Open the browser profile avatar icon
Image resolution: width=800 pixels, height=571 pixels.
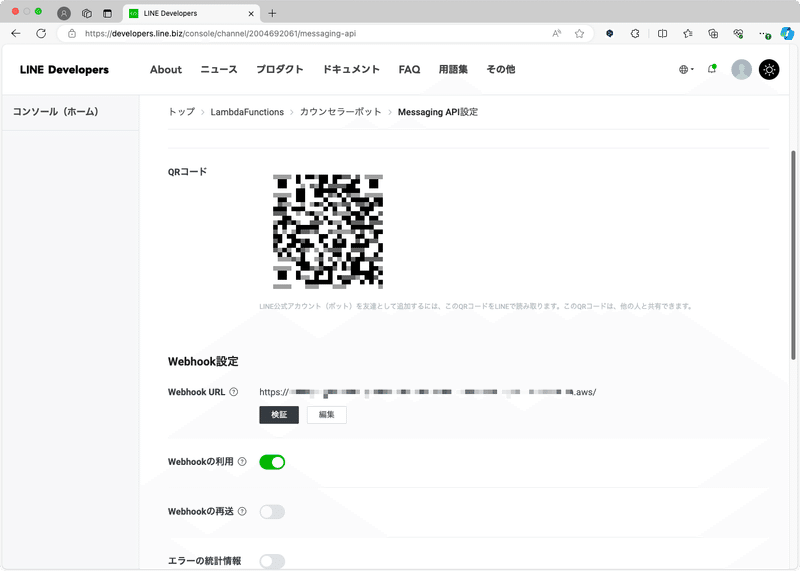64,13
